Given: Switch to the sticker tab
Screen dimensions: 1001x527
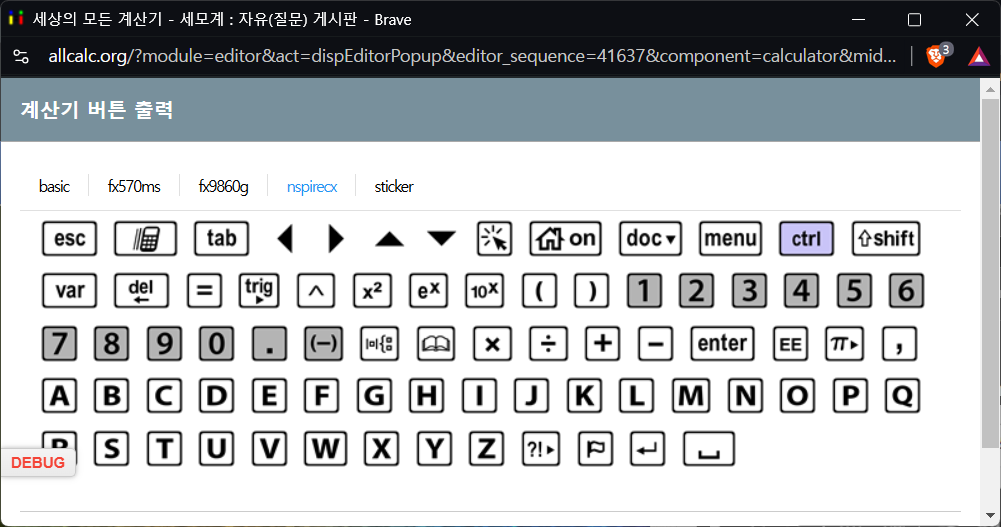Looking at the screenshot, I should pos(394,186).
